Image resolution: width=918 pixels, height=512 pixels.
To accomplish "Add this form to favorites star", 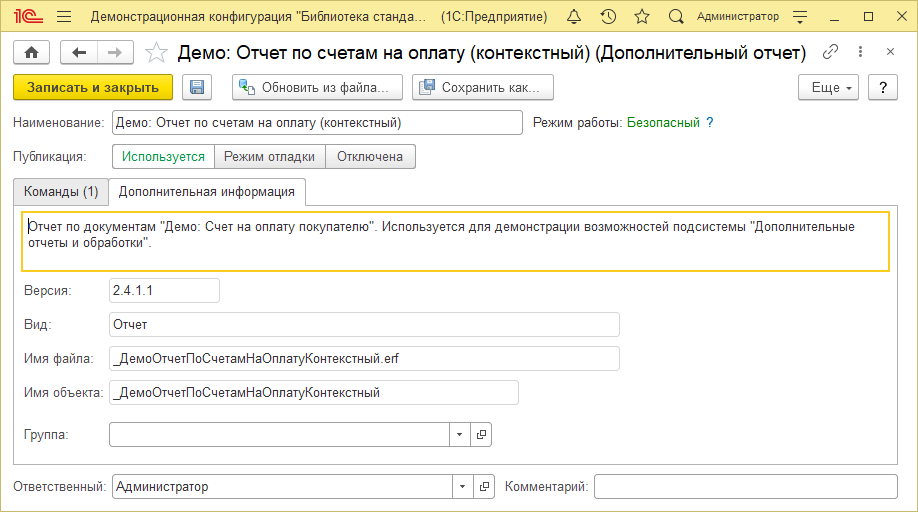I will tap(156, 53).
